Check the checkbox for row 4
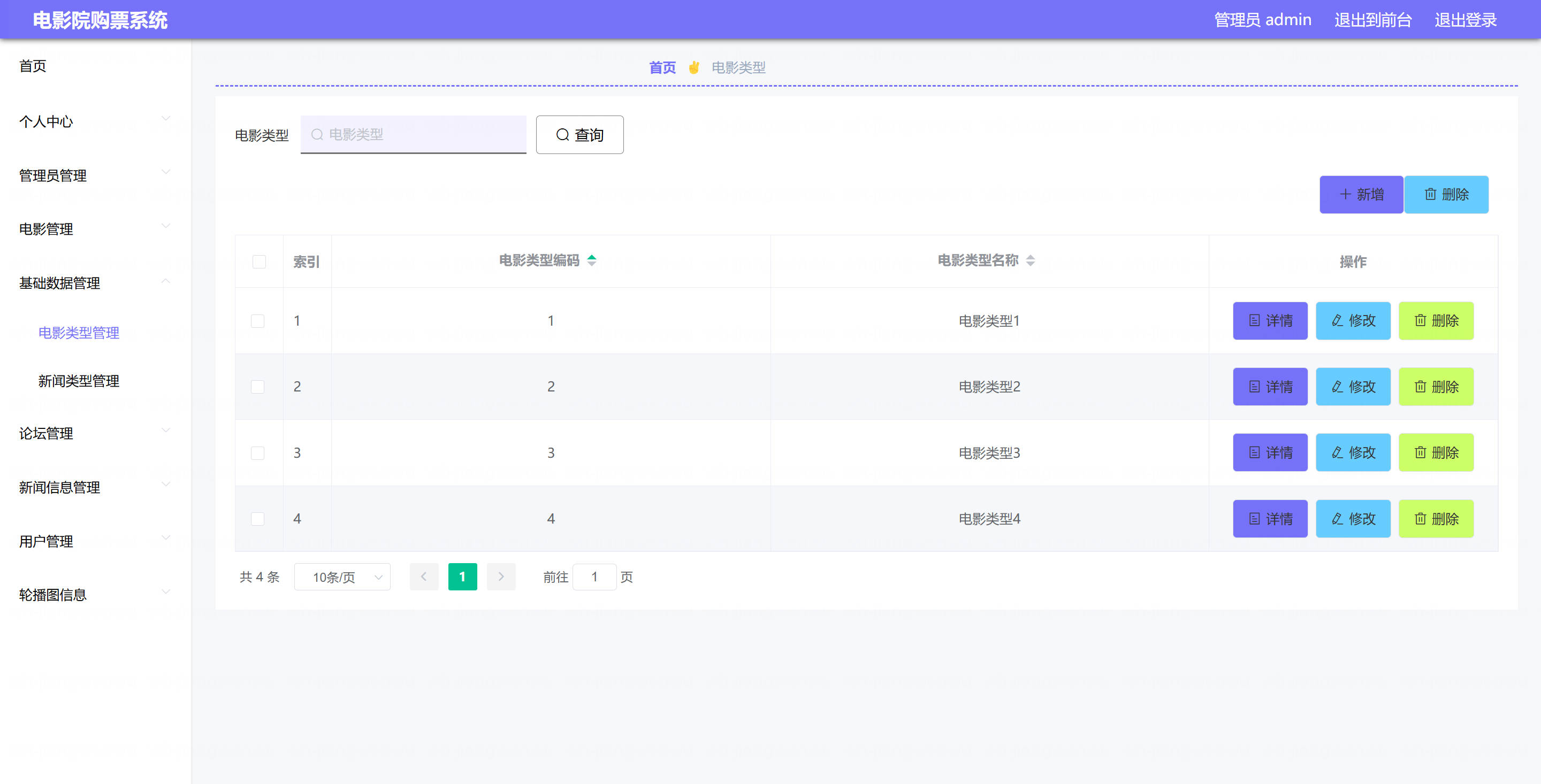 coord(258,519)
